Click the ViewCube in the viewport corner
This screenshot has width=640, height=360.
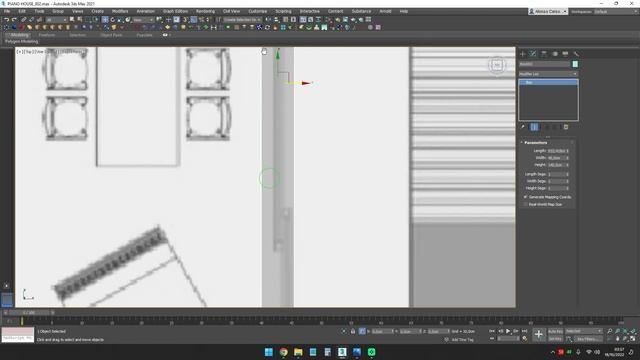coord(497,65)
